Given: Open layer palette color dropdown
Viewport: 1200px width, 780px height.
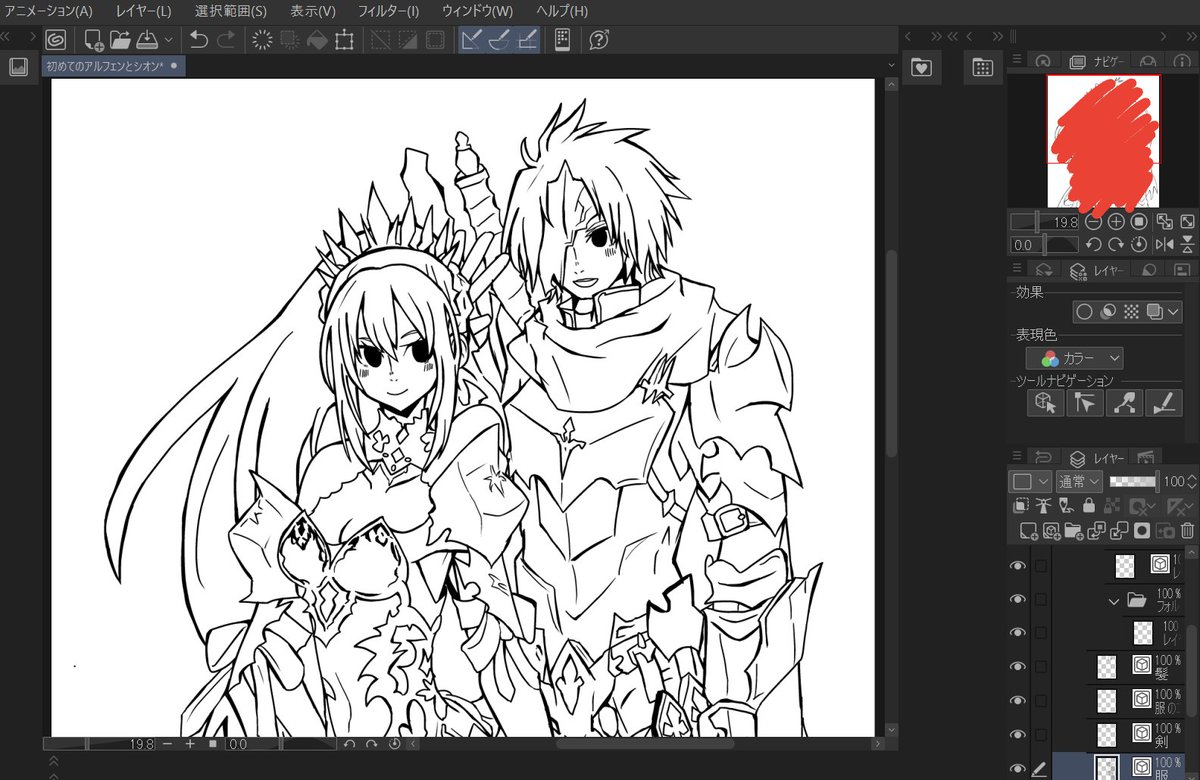Looking at the screenshot, I should coord(1030,481).
